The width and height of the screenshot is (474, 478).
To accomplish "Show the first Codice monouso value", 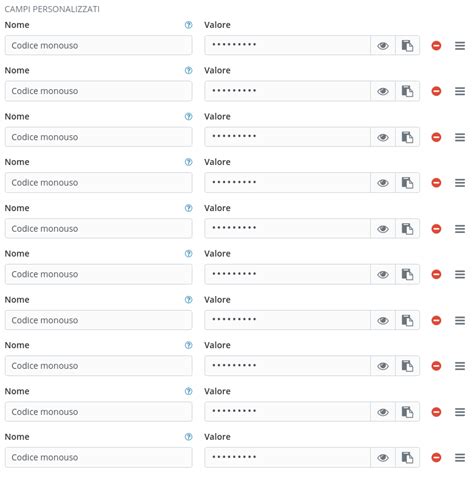I will tap(384, 46).
